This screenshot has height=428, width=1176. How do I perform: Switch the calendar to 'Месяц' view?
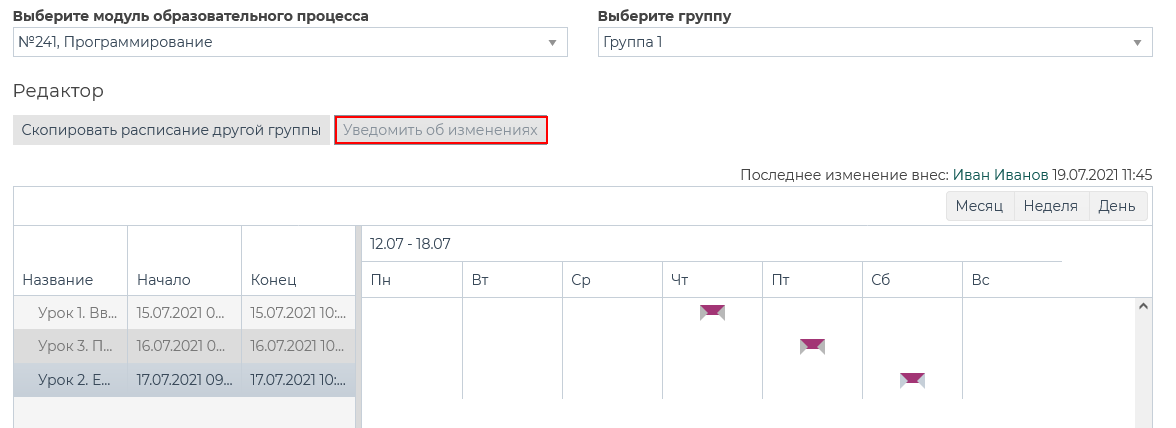click(x=980, y=206)
